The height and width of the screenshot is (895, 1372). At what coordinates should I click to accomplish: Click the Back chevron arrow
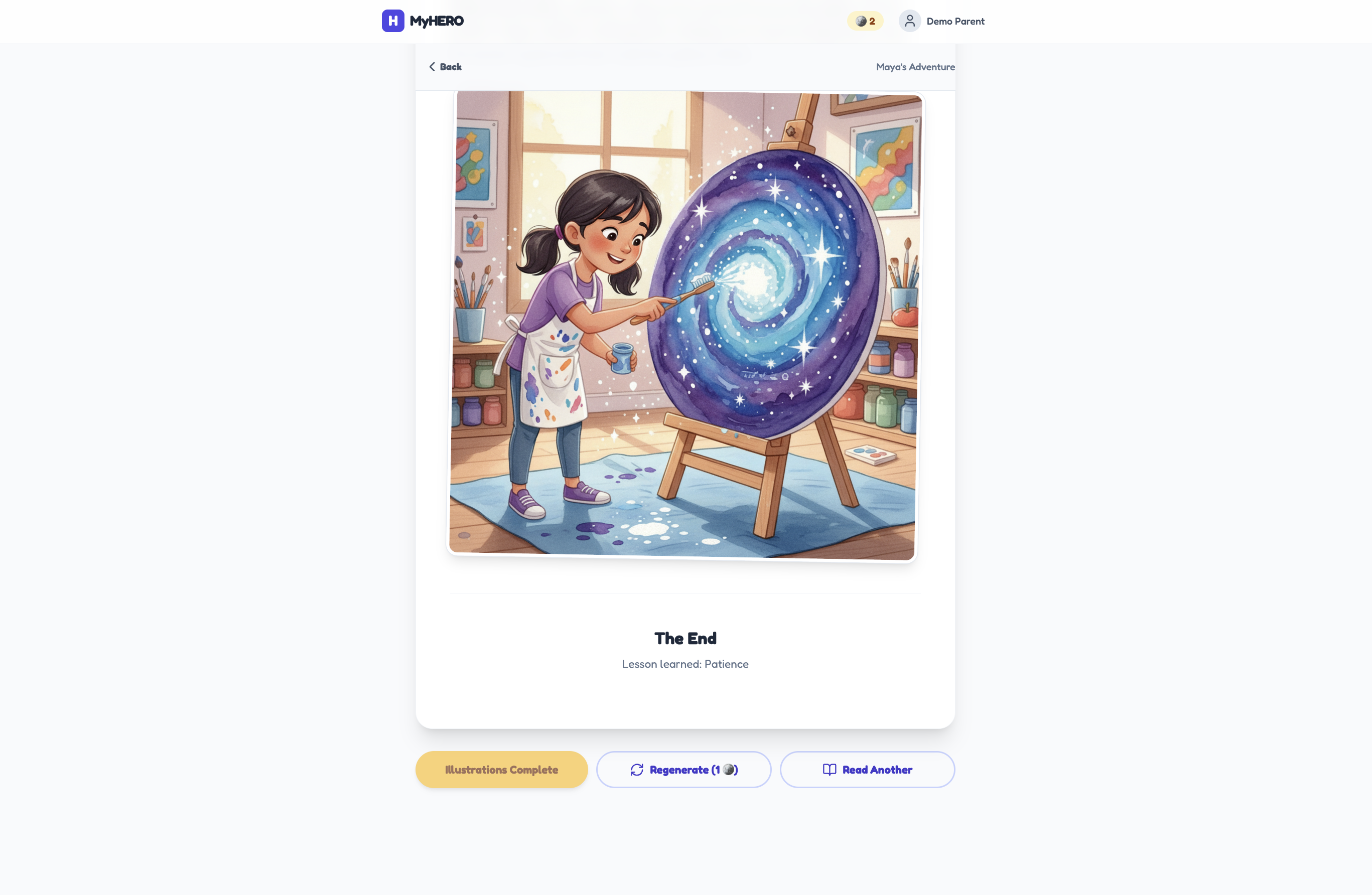(432, 67)
